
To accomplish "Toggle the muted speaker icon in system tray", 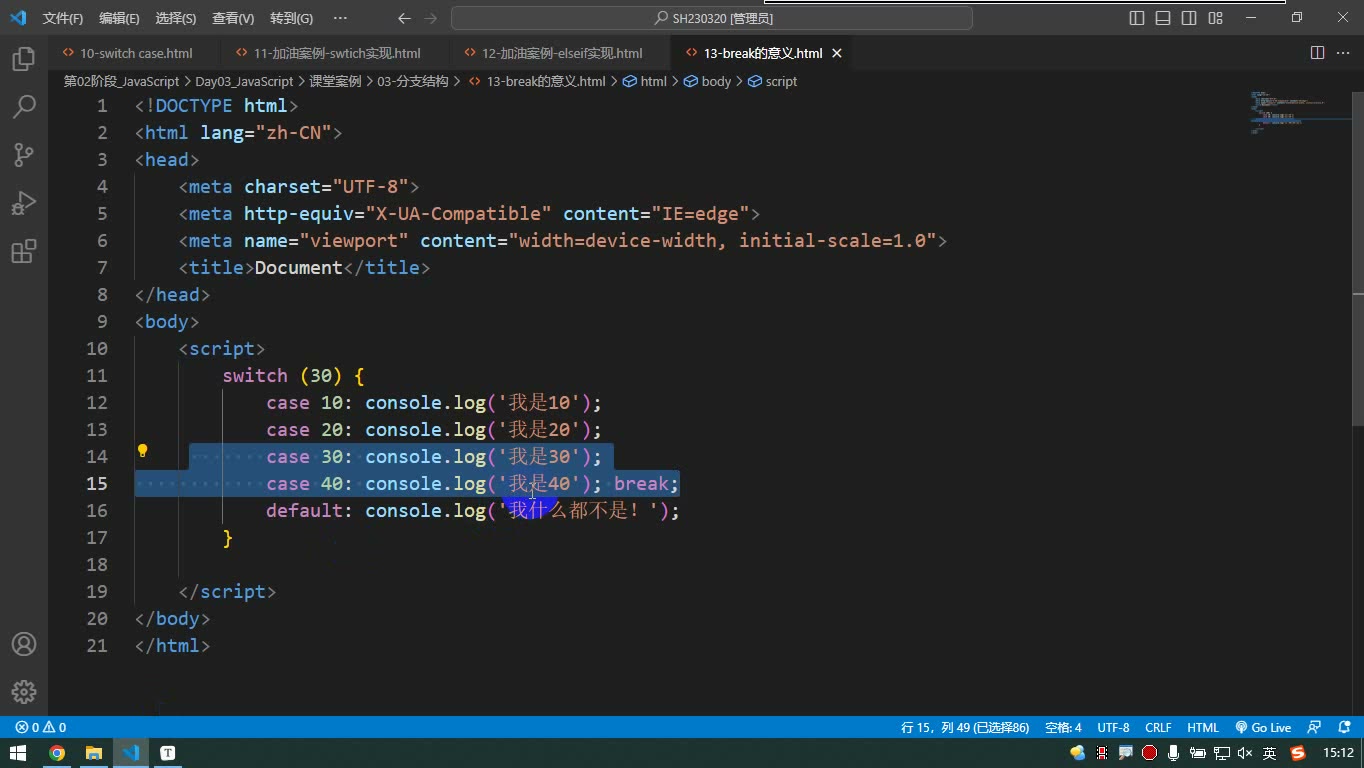I will (1245, 753).
